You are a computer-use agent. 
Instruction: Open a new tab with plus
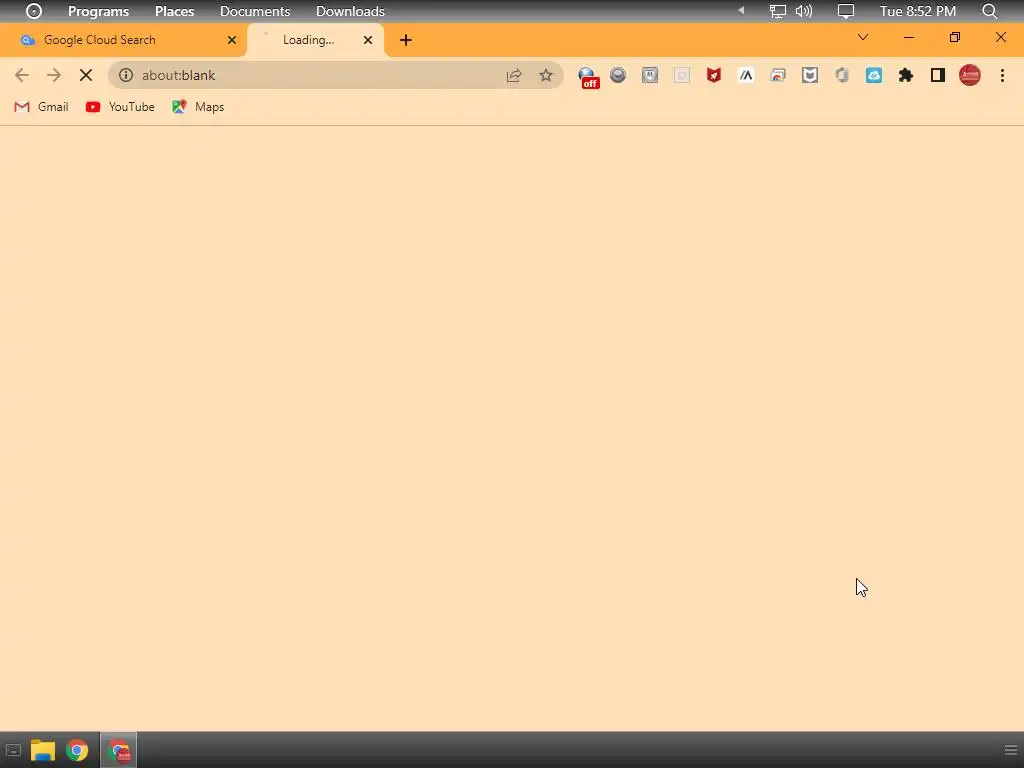pyautogui.click(x=406, y=40)
